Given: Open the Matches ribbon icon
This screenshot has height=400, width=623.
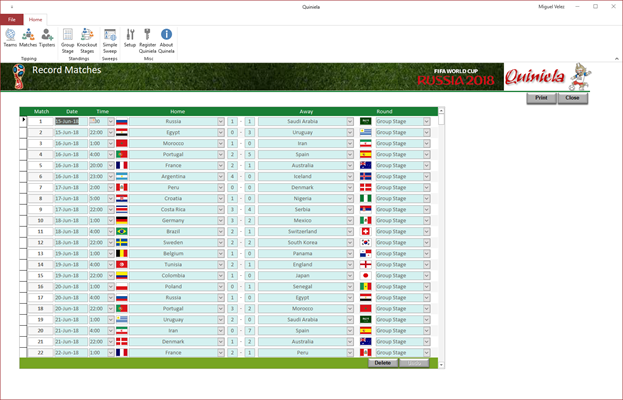Looking at the screenshot, I should tap(28, 38).
